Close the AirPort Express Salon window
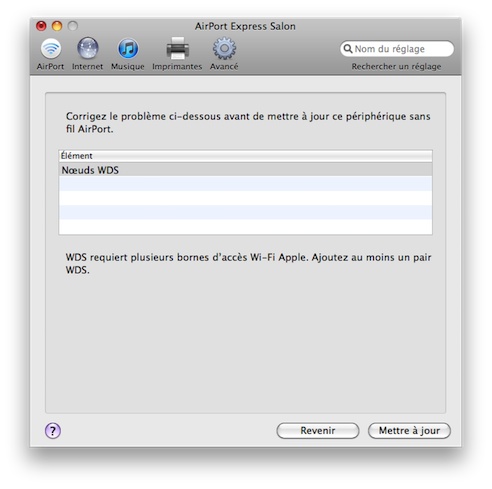This screenshot has width=492, height=489. point(41,26)
